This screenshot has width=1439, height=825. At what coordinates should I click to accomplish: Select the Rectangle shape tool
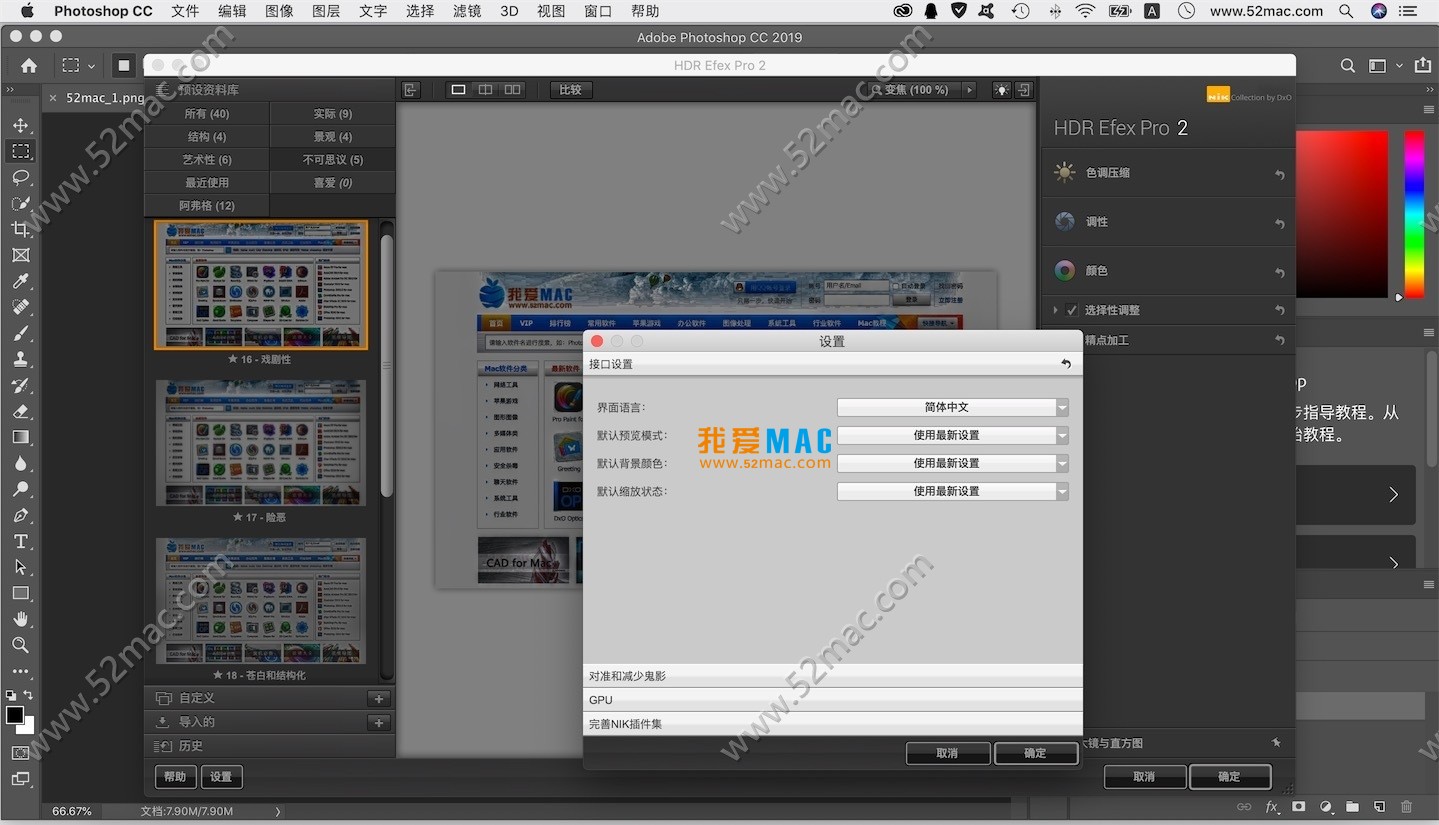pyautogui.click(x=20, y=594)
